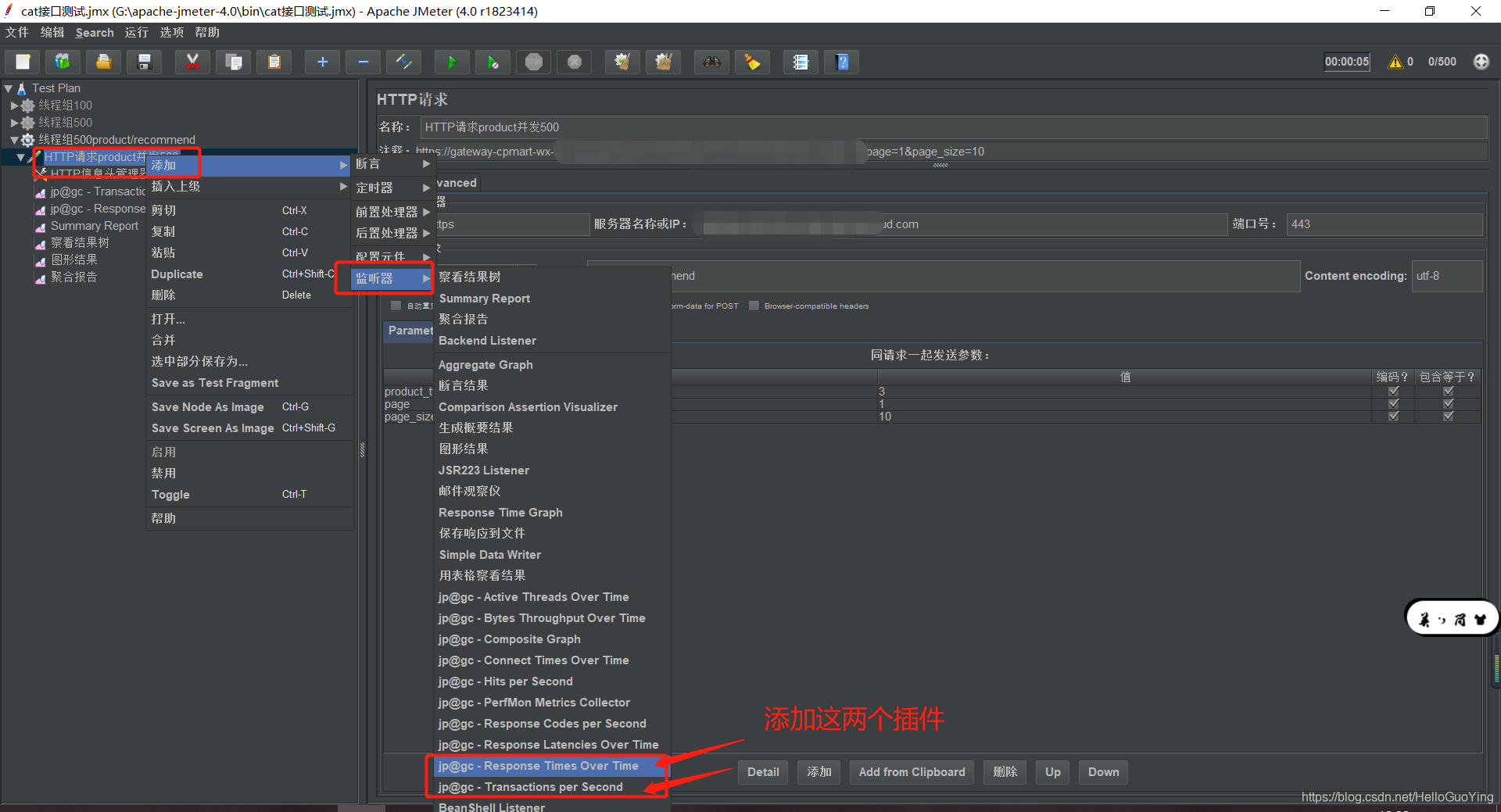This screenshot has height=812, width=1501.
Task: Select Simple Data Writer listener entry
Action: coord(552,555)
